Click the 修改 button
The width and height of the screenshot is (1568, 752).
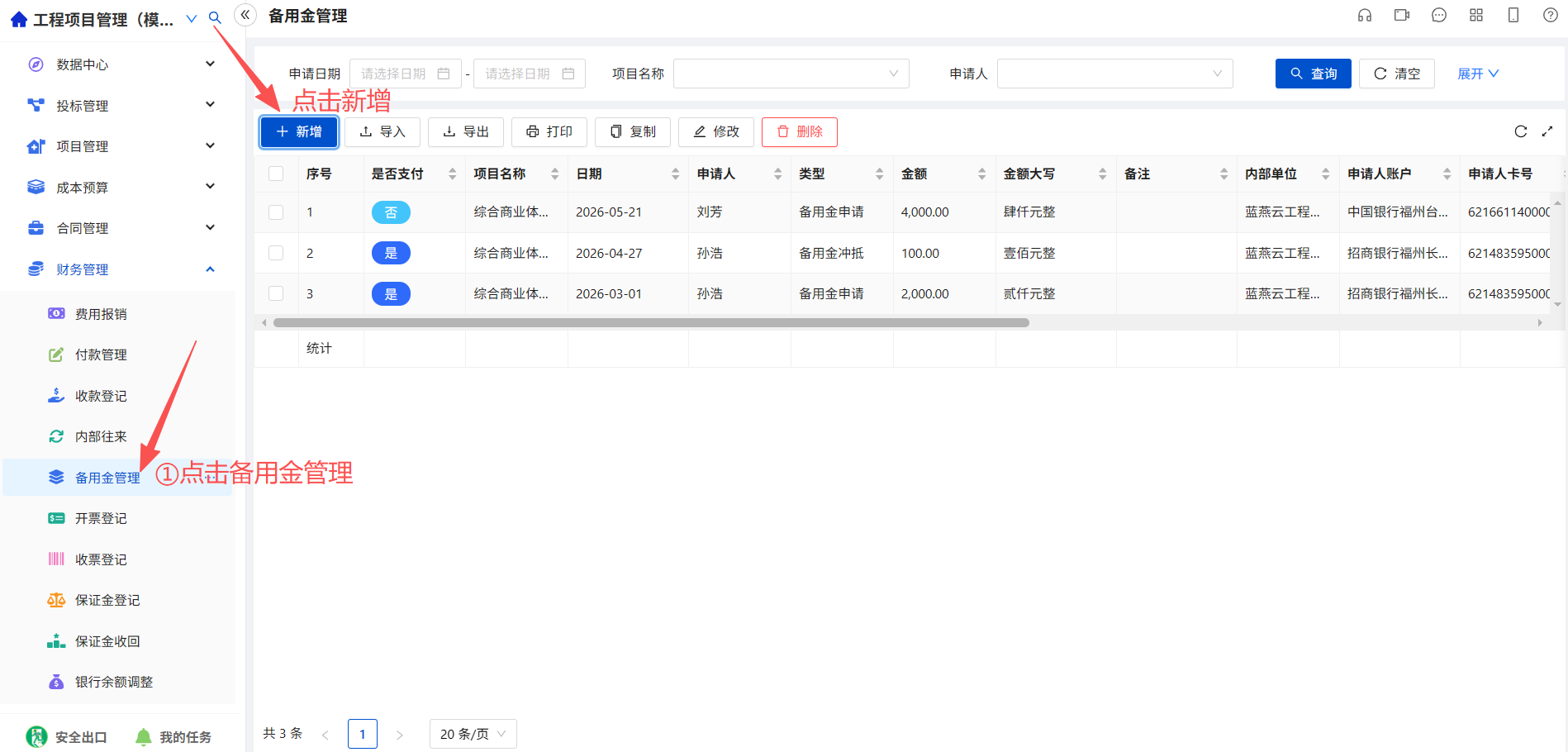point(716,131)
